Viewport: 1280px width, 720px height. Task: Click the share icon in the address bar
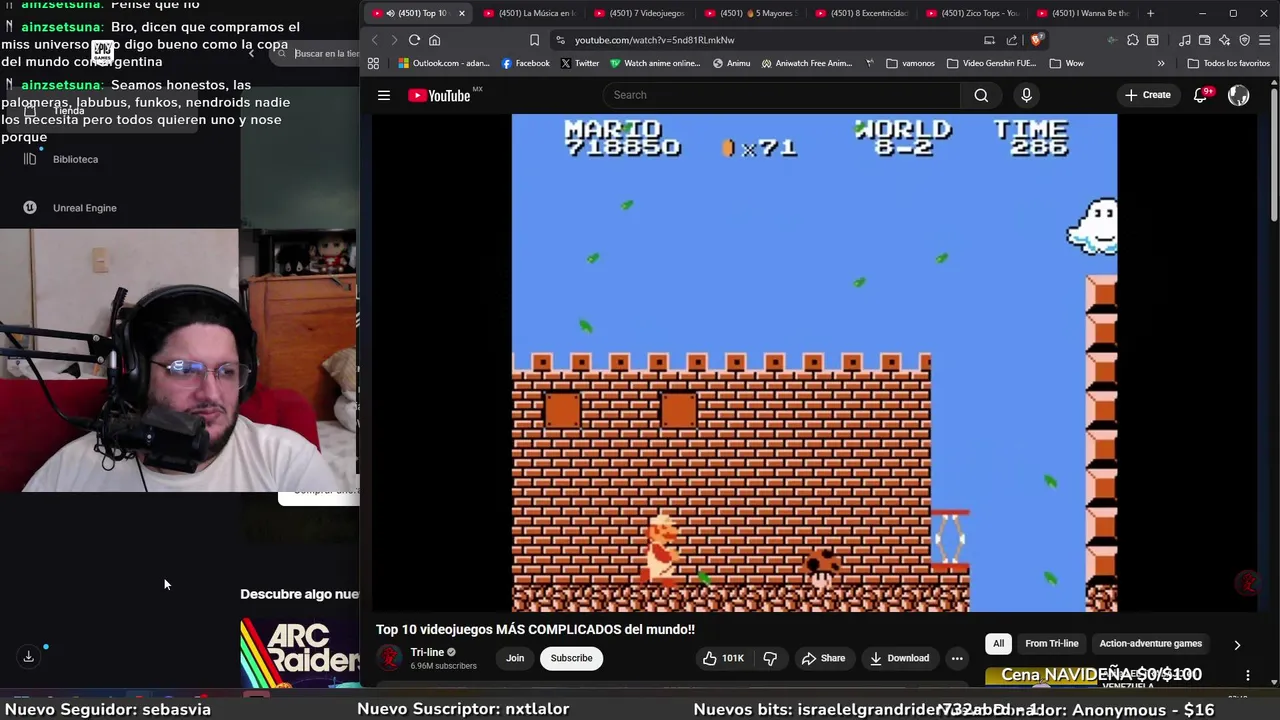1012,40
